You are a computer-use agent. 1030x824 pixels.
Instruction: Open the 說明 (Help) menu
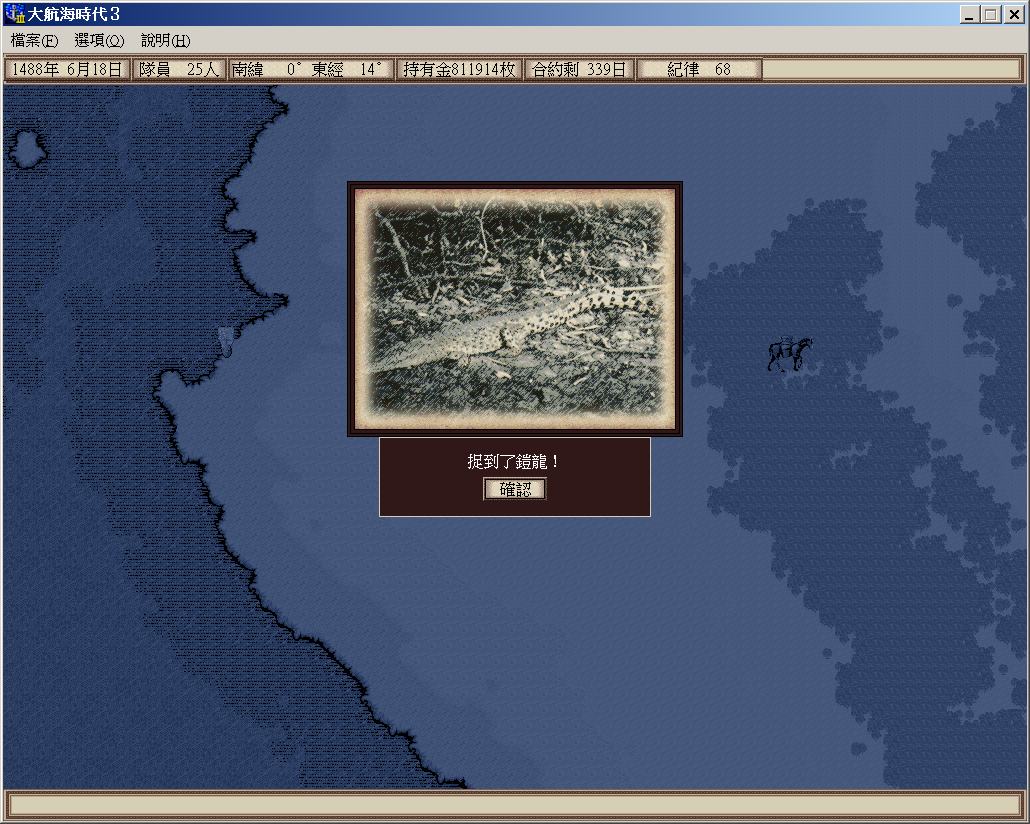tap(165, 41)
